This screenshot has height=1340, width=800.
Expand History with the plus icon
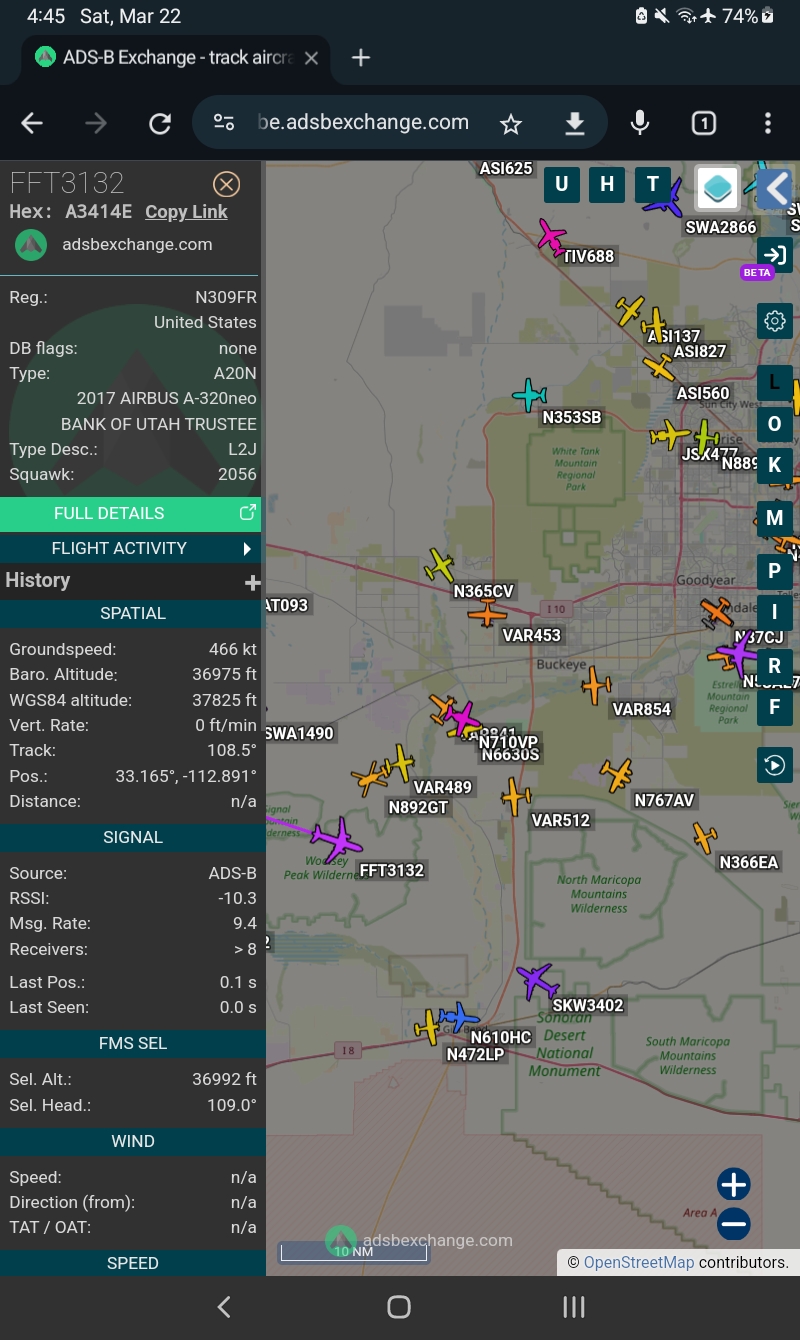tap(252, 582)
